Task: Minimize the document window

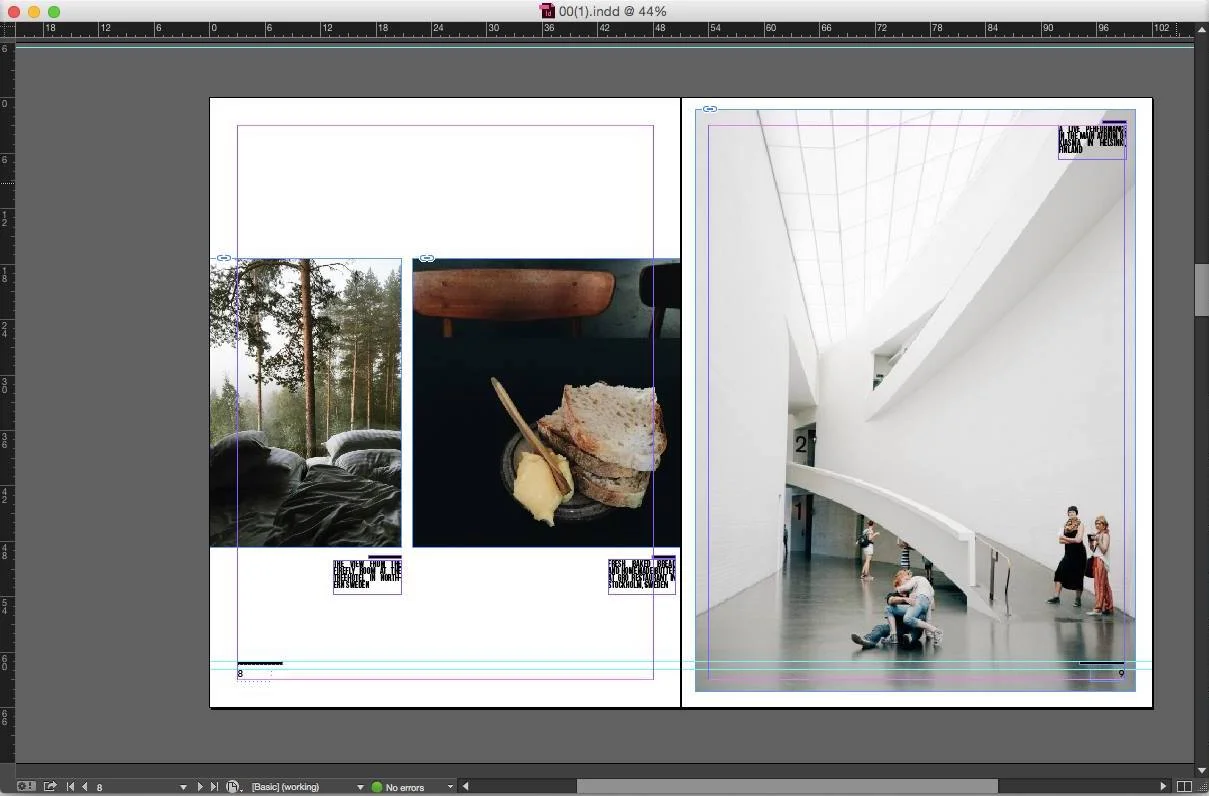Action: tap(34, 11)
